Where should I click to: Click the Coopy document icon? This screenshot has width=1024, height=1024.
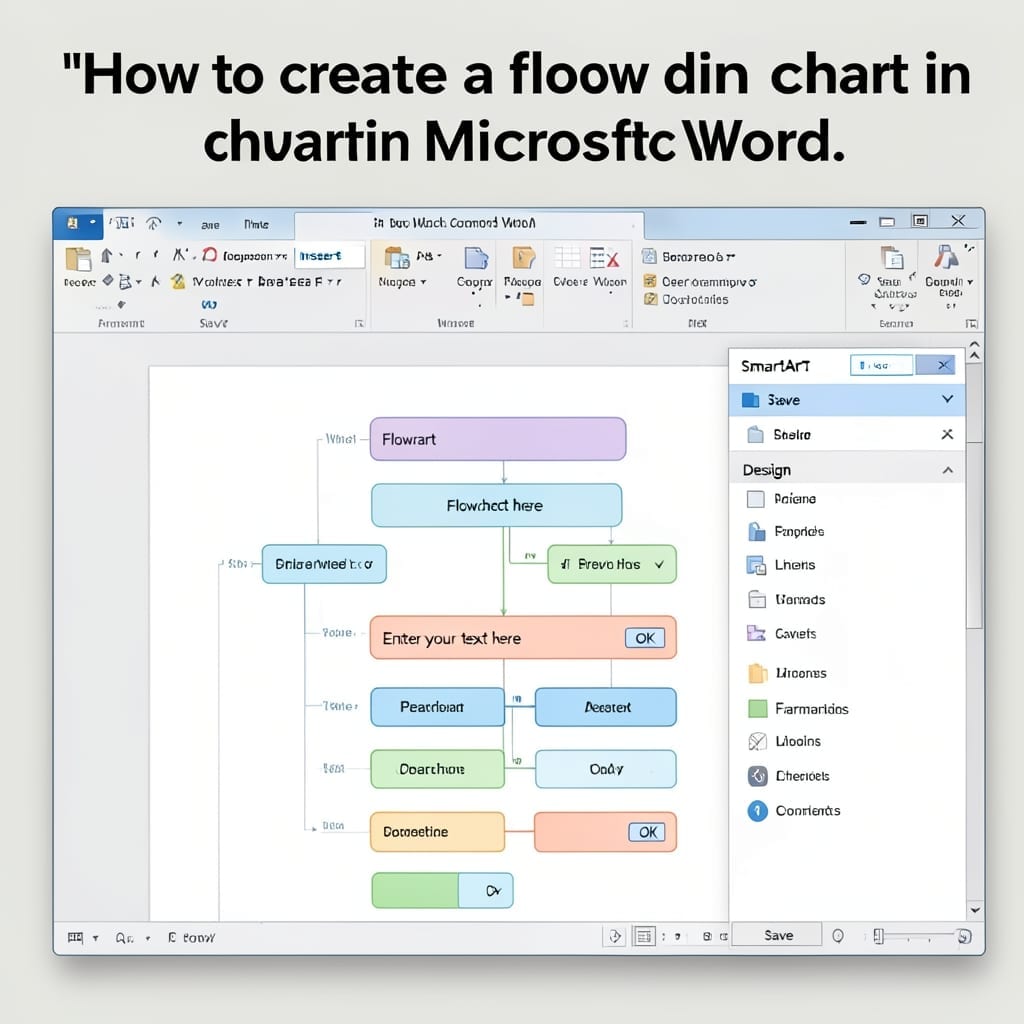point(476,258)
